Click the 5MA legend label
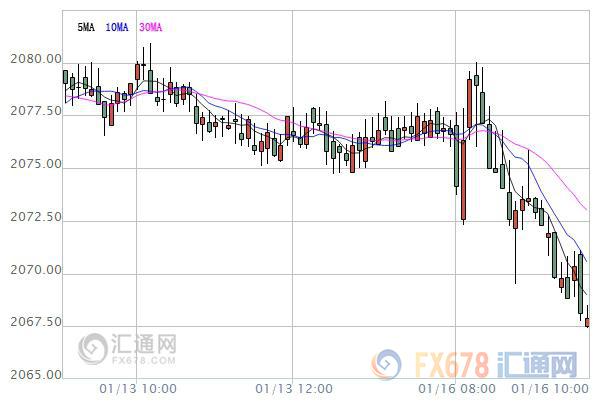This screenshot has height=401, width=595. coord(86,27)
